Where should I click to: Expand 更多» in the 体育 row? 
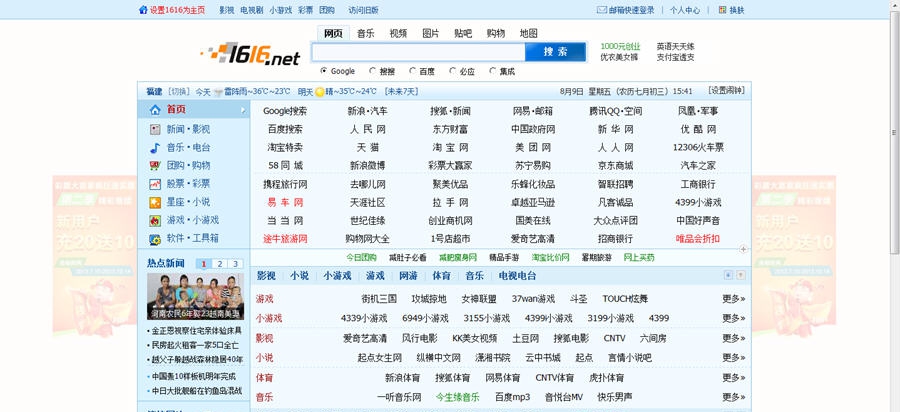pos(734,378)
